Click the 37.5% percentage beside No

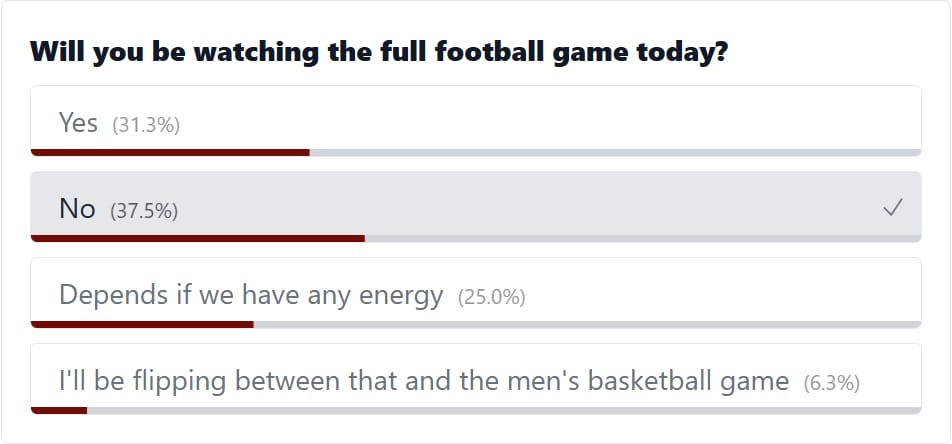144,211
